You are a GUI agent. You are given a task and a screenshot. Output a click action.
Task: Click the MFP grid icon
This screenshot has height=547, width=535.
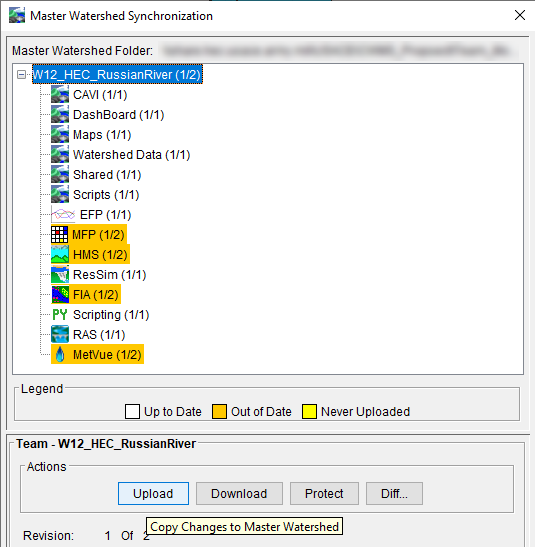60,234
